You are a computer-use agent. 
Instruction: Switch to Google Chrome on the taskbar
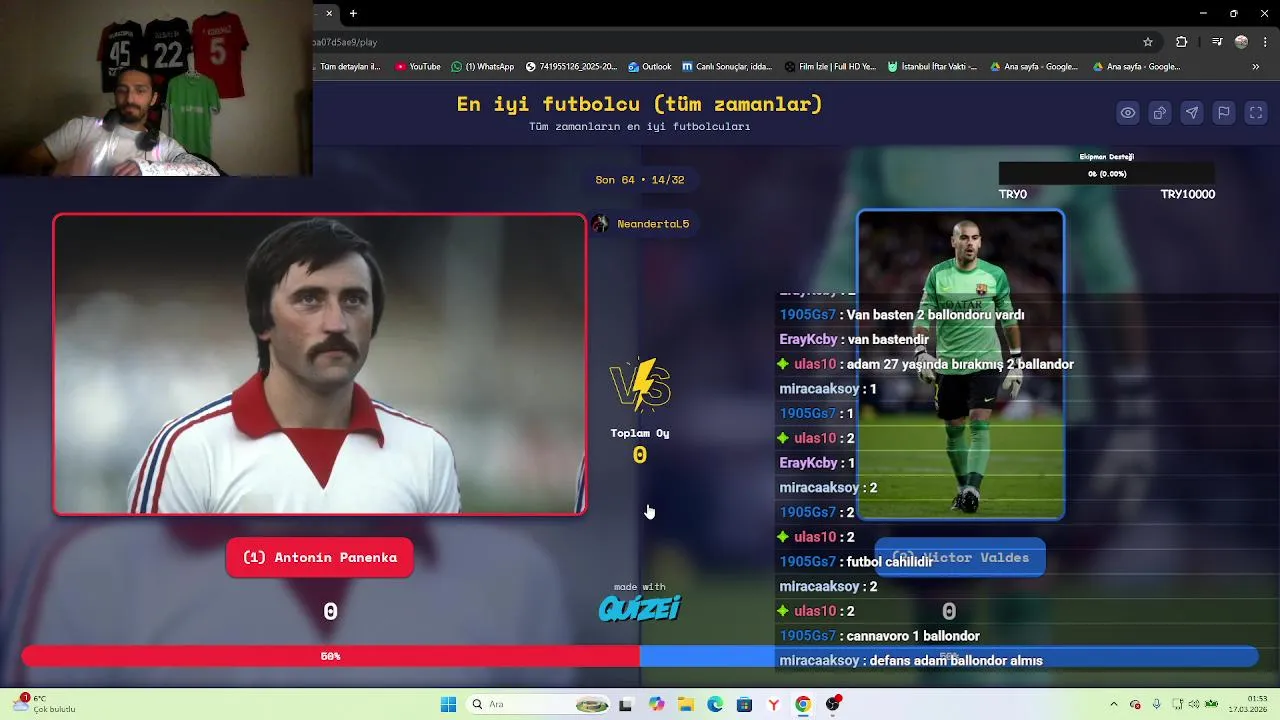(x=803, y=704)
